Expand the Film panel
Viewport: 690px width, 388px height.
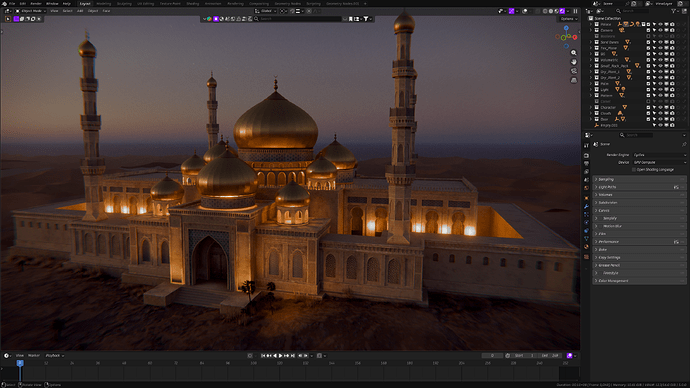(x=639, y=234)
